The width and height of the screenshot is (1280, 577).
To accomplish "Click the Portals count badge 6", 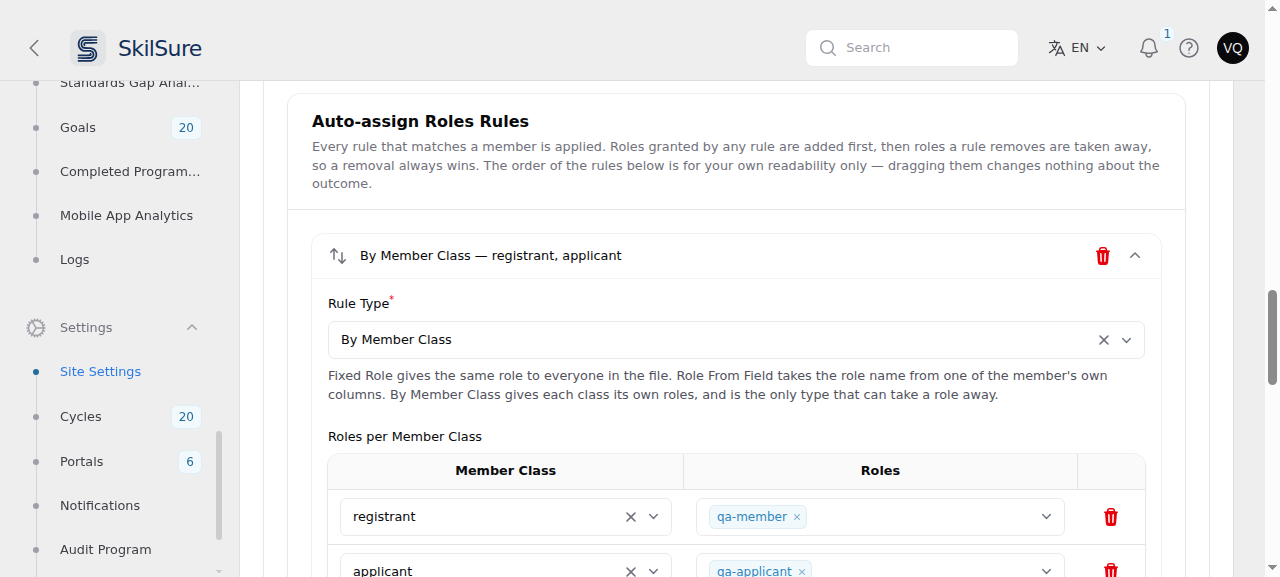I will point(190,462).
